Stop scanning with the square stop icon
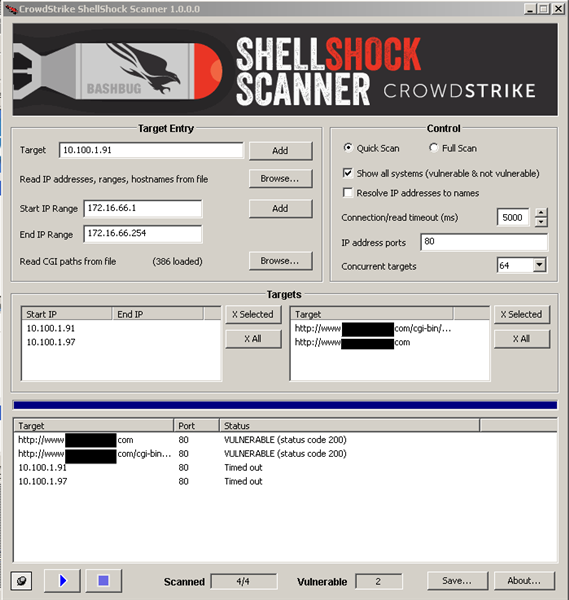This screenshot has height=600, width=569. coord(103,580)
